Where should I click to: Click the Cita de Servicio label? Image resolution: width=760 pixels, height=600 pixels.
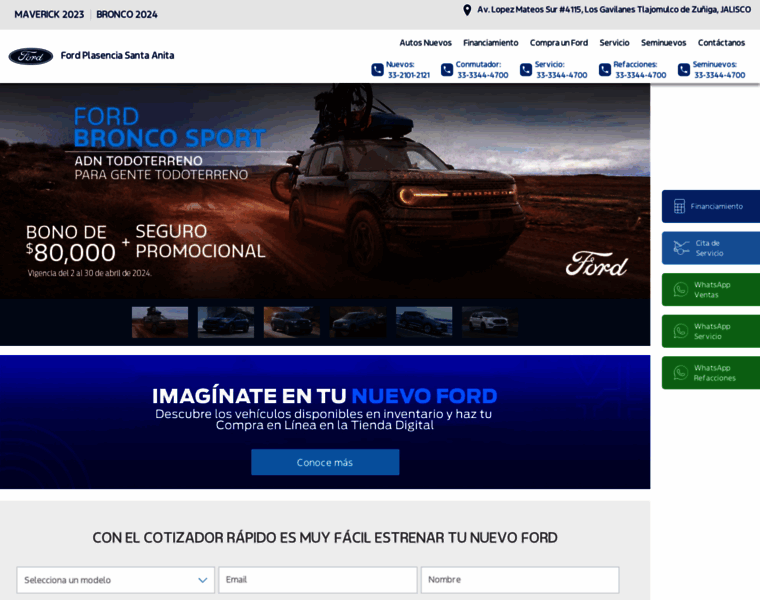point(709,248)
